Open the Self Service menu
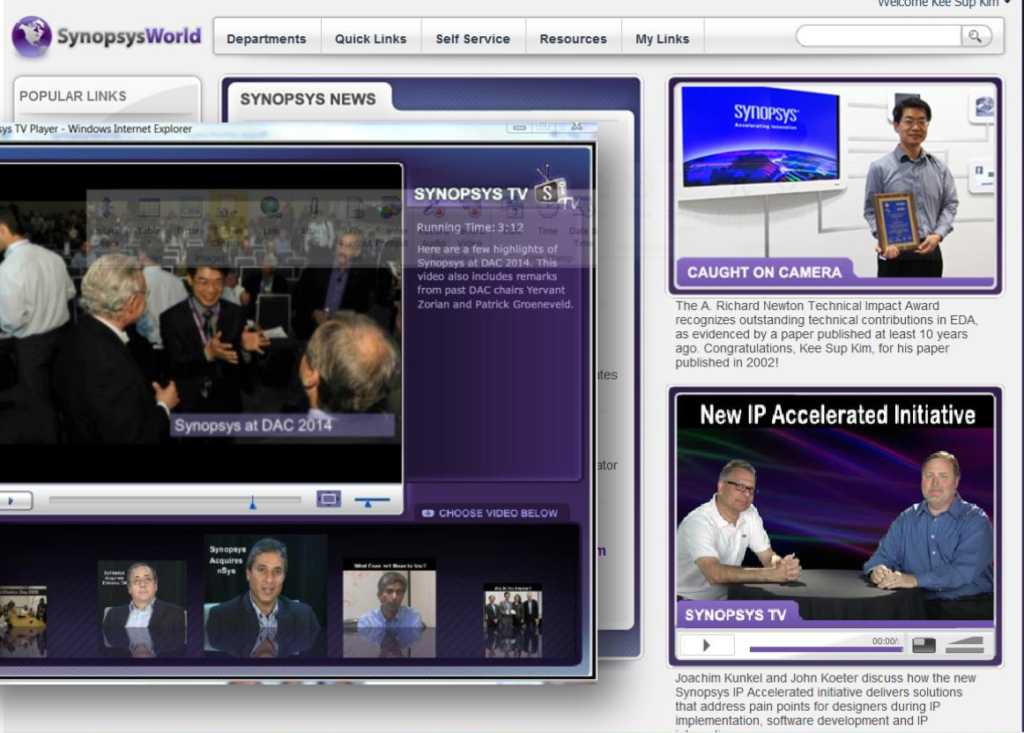1024x733 pixels. [x=473, y=39]
